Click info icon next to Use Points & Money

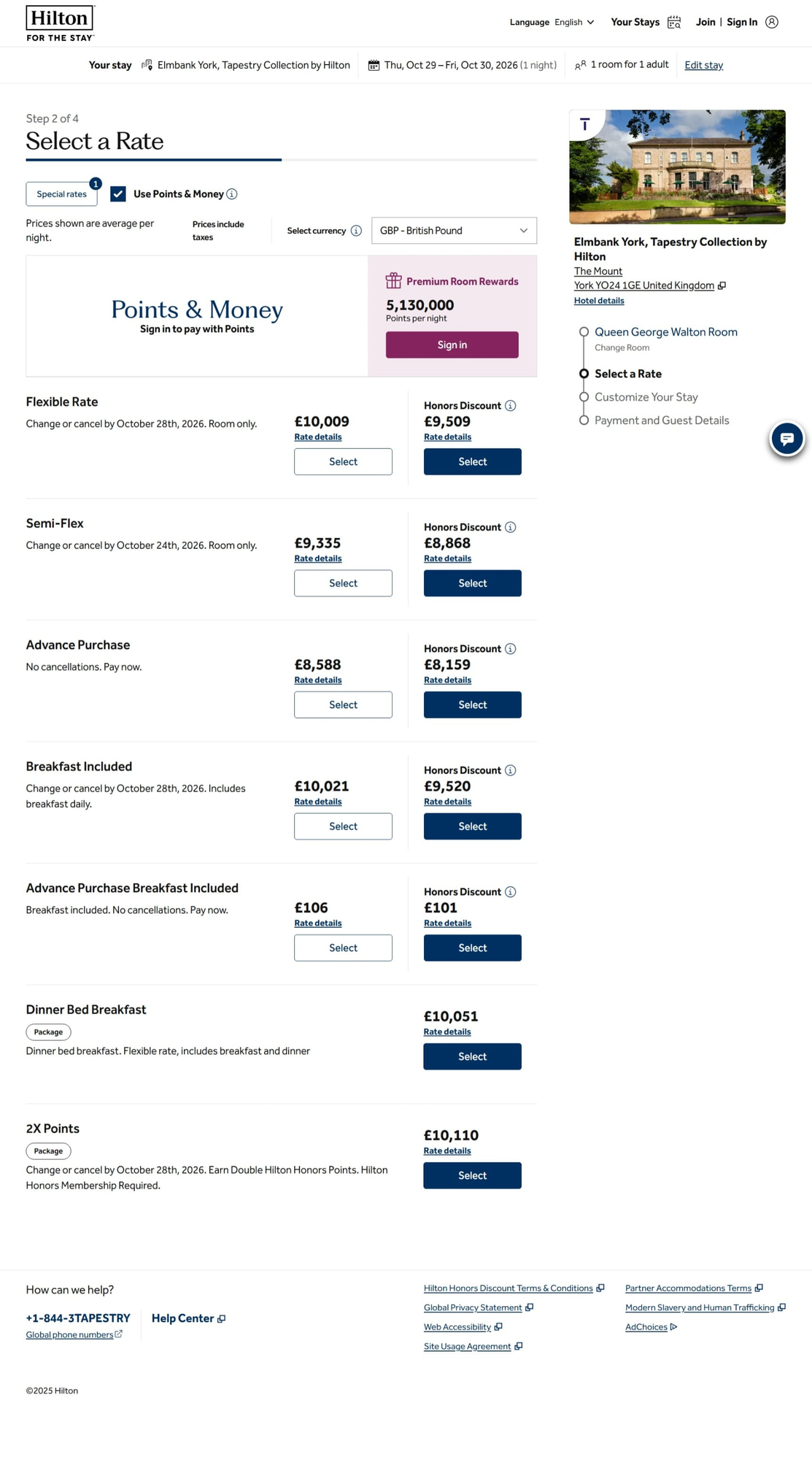tap(232, 194)
